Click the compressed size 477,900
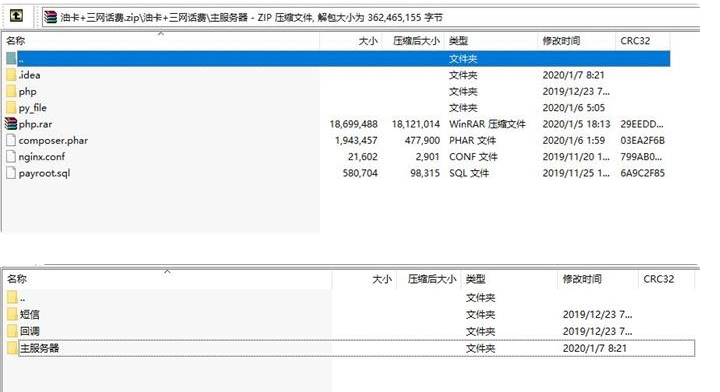 pyautogui.click(x=422, y=140)
